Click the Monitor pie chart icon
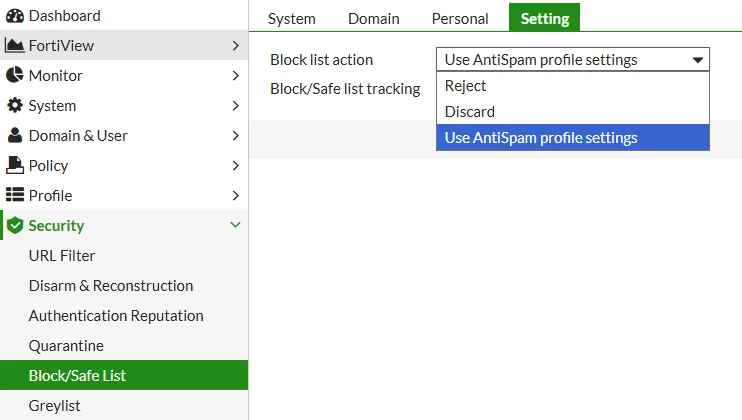742x420 pixels. 15,75
